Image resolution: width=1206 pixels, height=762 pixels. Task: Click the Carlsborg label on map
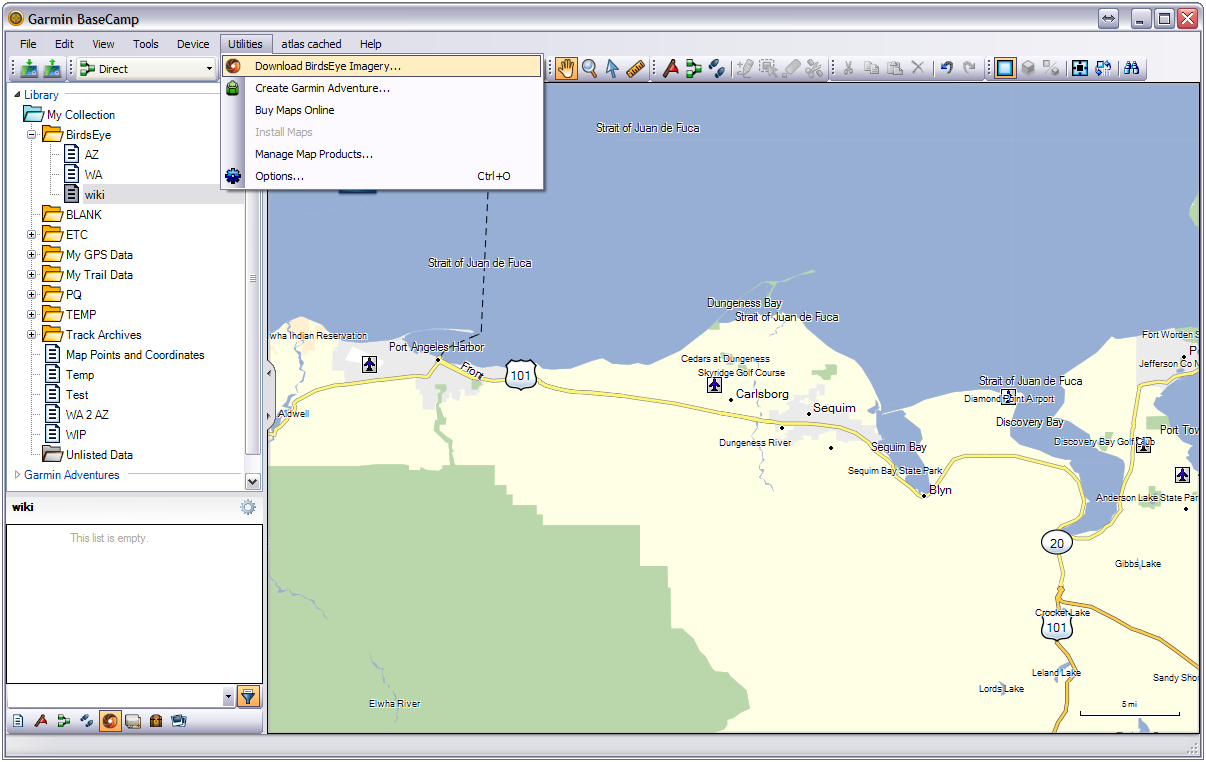[762, 394]
